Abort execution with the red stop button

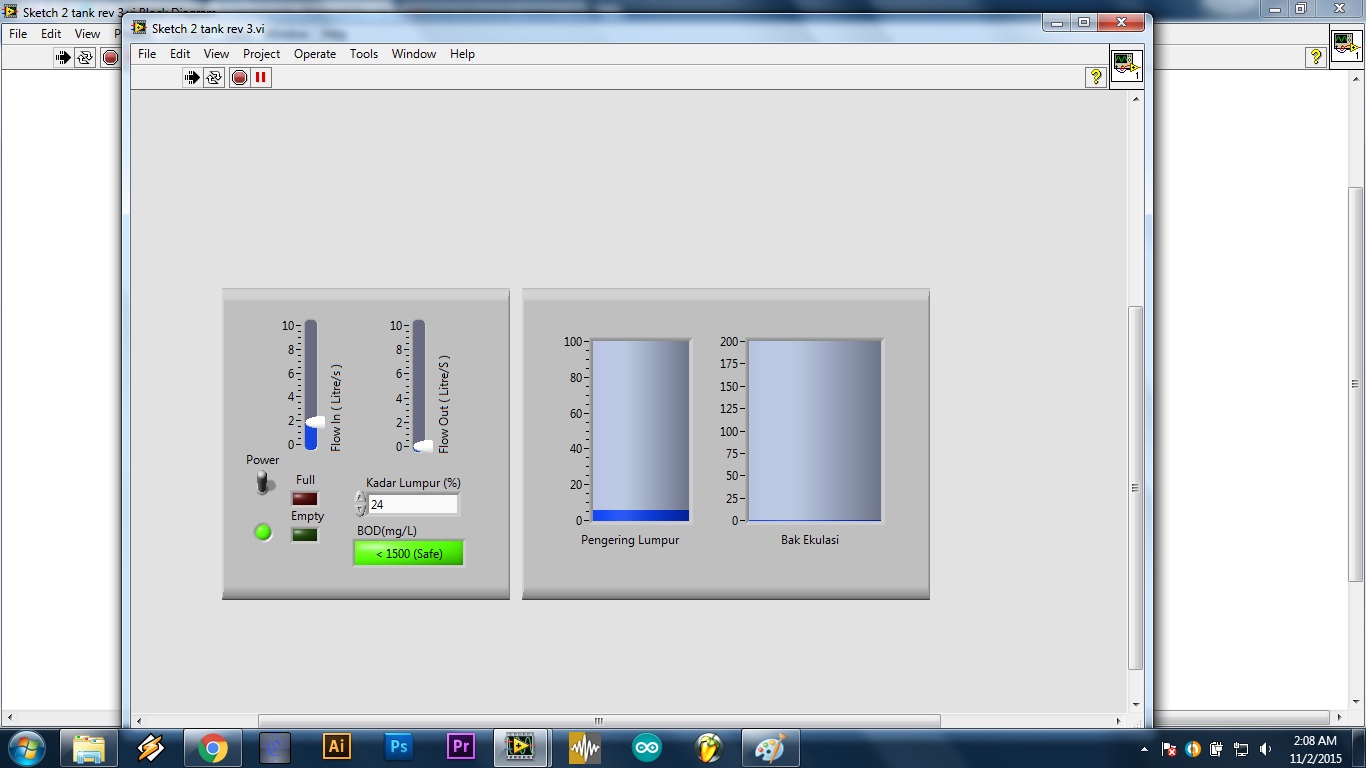pyautogui.click(x=239, y=77)
